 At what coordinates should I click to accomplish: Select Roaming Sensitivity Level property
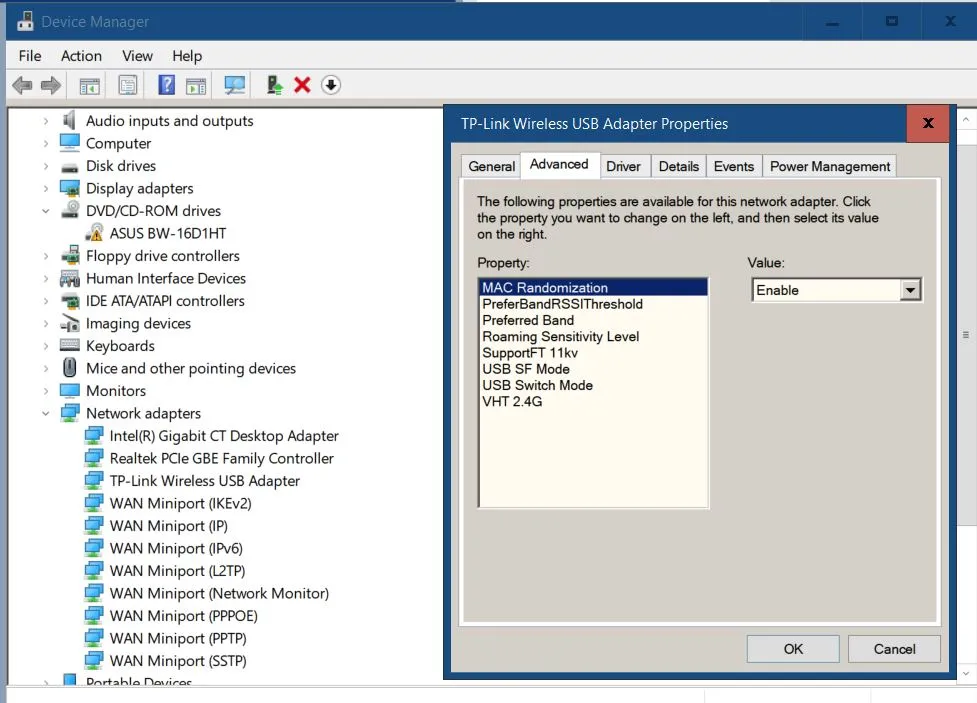coord(593,337)
